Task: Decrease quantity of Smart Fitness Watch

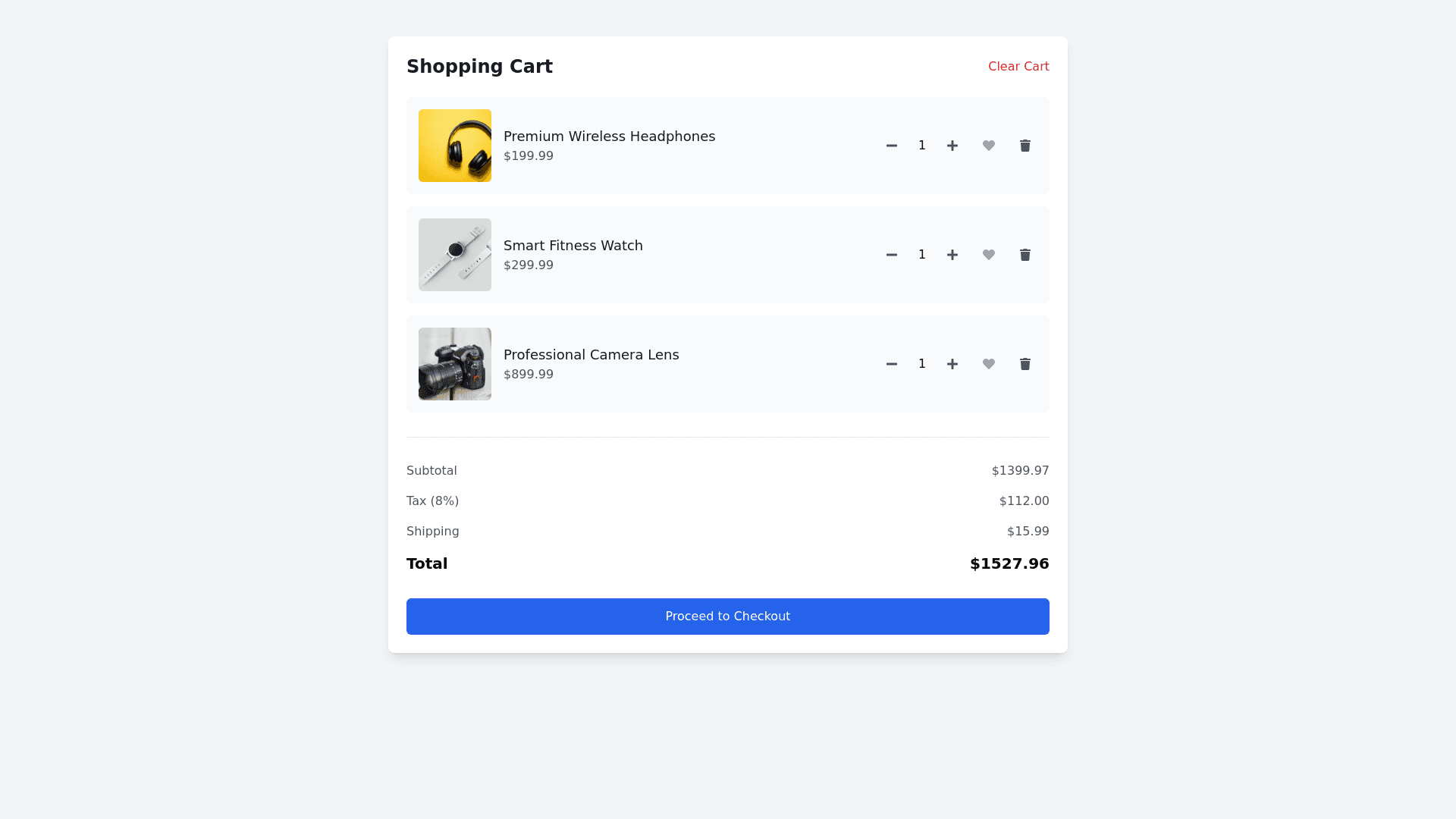Action: pyautogui.click(x=892, y=255)
